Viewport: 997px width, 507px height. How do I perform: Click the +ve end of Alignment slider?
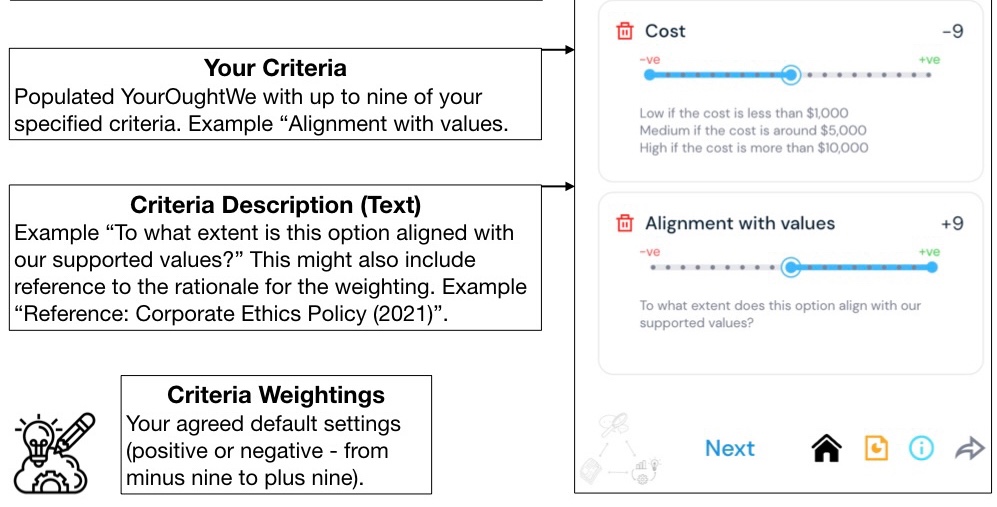(x=931, y=267)
